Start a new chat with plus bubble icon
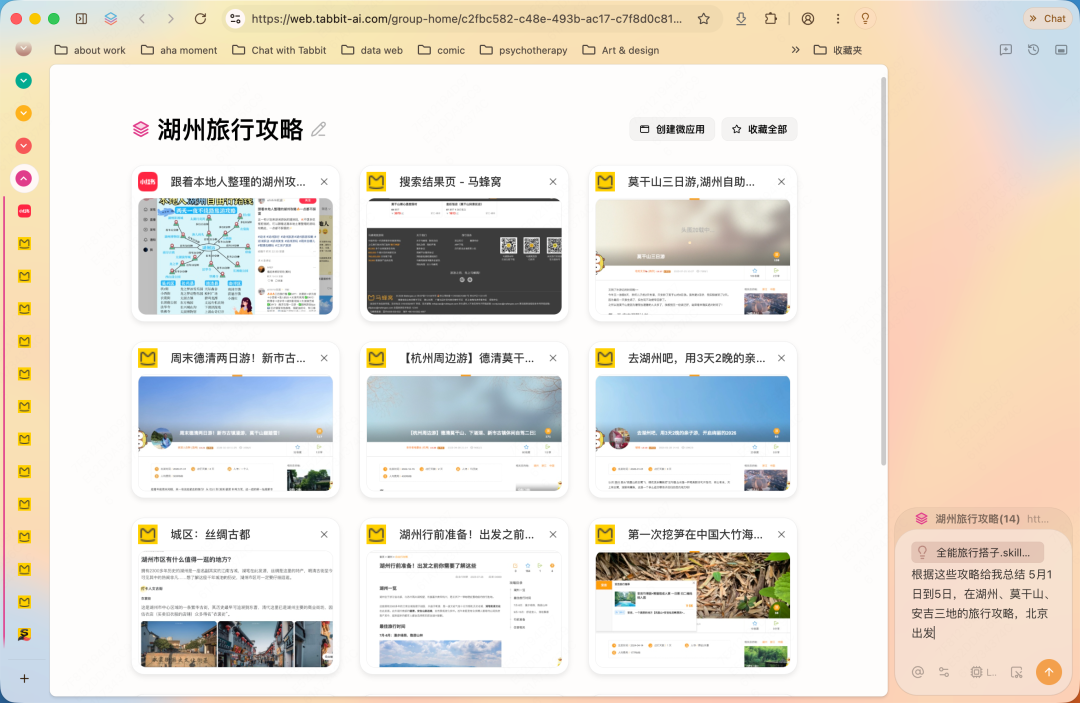The image size is (1080, 703). click(1006, 50)
